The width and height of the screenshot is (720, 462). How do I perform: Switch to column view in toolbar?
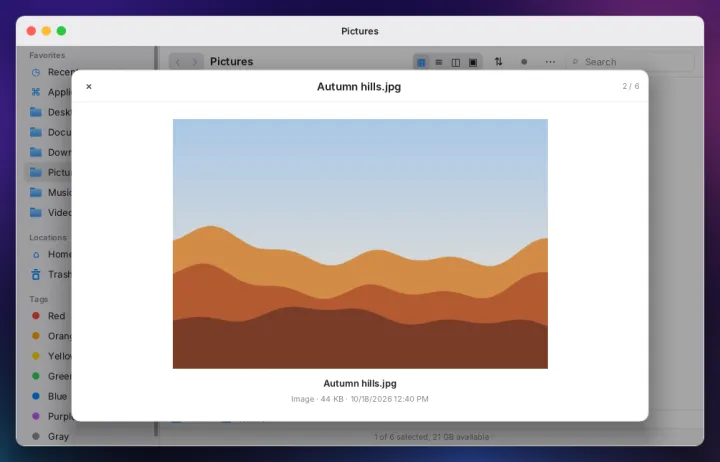click(x=456, y=62)
